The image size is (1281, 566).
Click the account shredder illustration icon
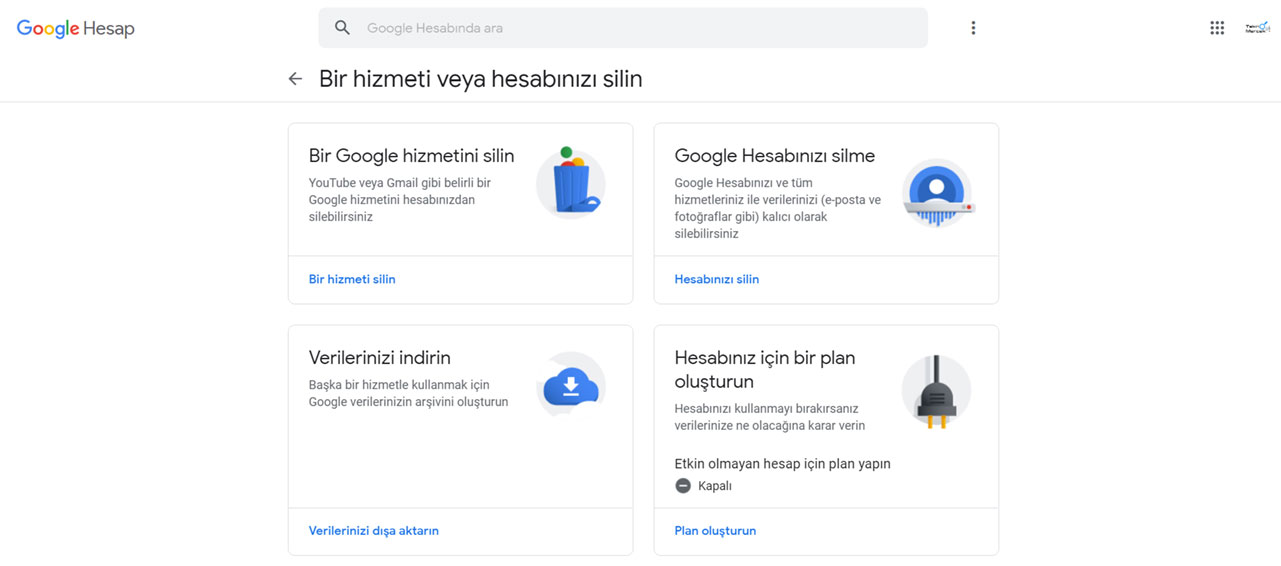(937, 193)
